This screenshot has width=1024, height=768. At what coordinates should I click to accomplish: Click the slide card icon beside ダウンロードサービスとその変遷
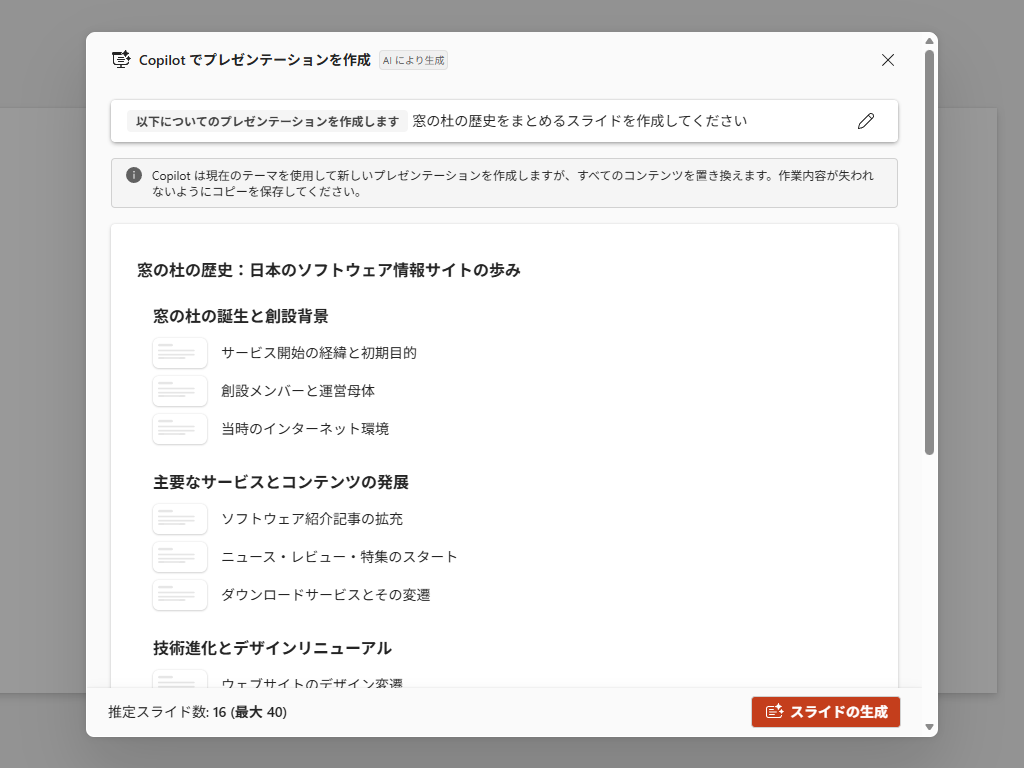point(180,595)
